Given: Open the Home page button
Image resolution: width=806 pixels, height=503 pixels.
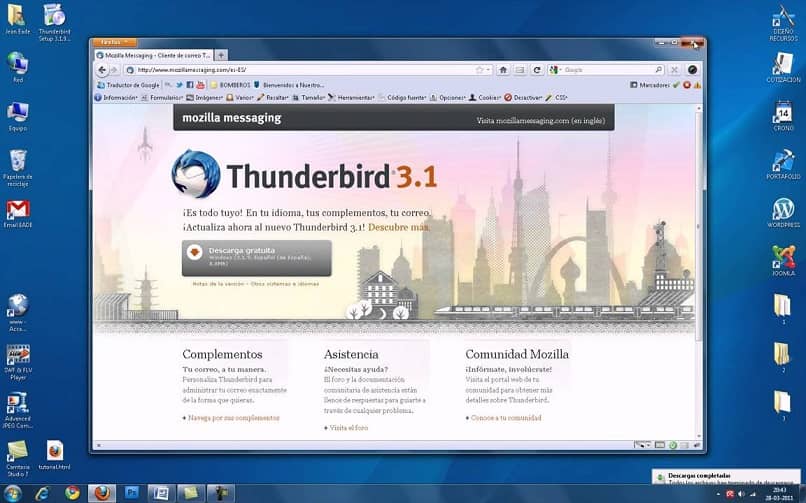Looking at the screenshot, I should (x=503, y=70).
